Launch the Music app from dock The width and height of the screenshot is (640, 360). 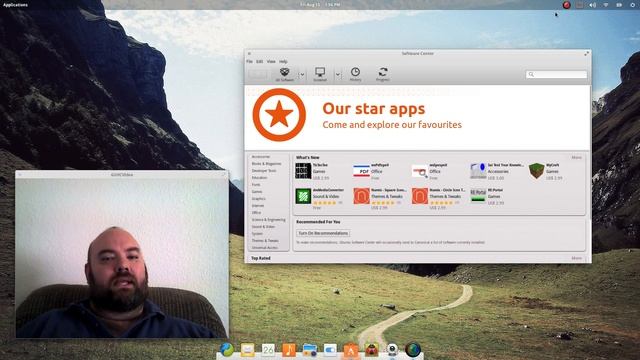point(289,350)
